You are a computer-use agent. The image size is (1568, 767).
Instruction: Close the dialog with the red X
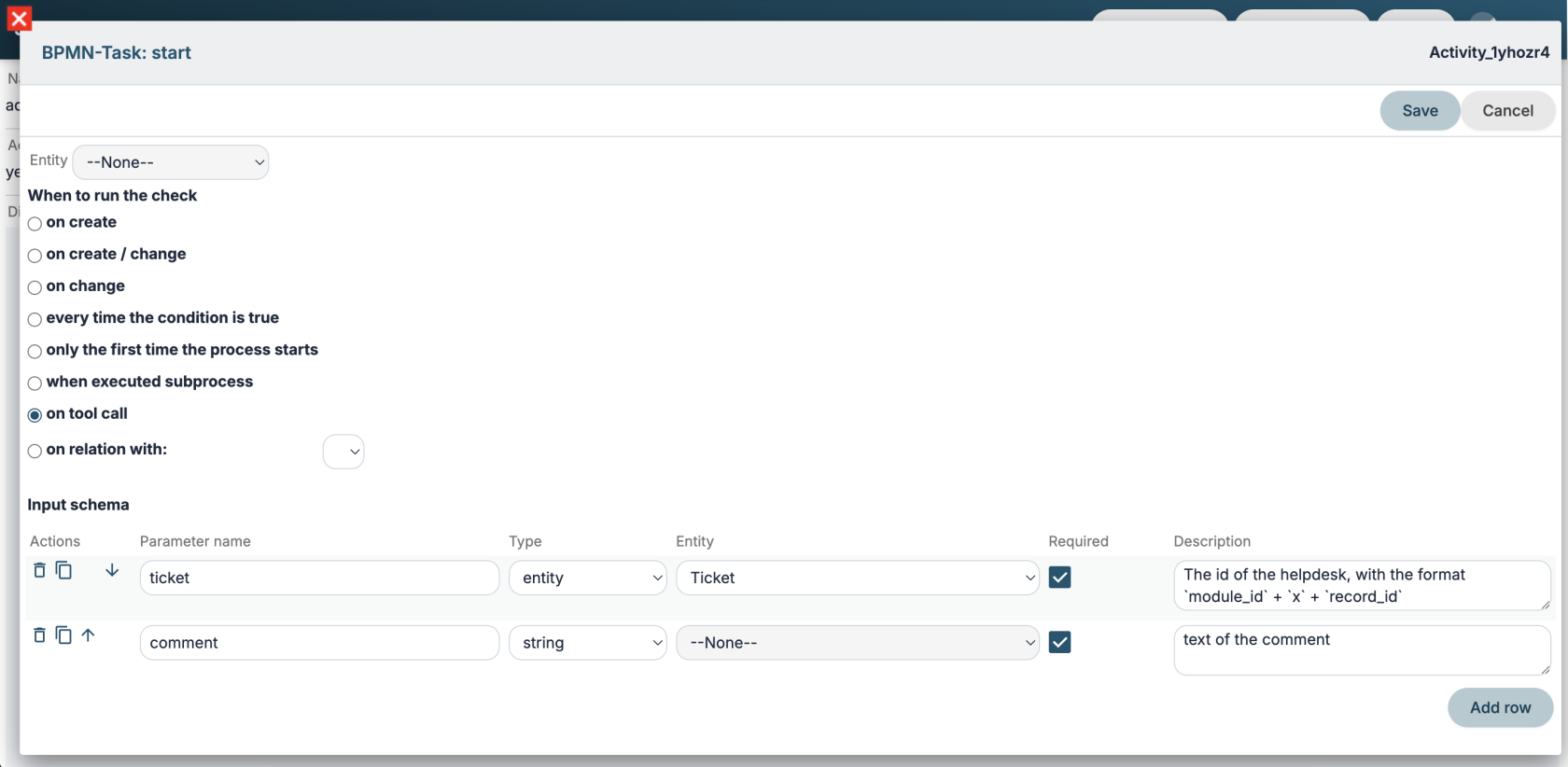19,19
